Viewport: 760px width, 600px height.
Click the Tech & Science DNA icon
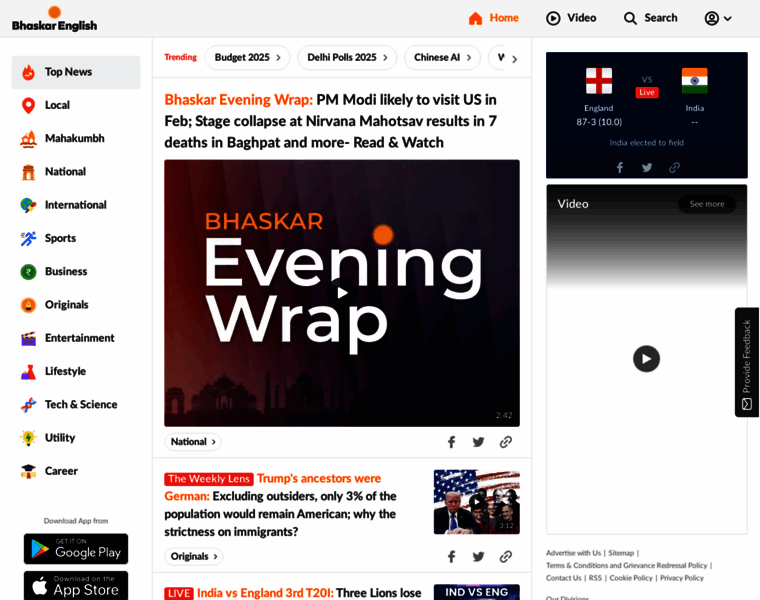[x=29, y=405]
